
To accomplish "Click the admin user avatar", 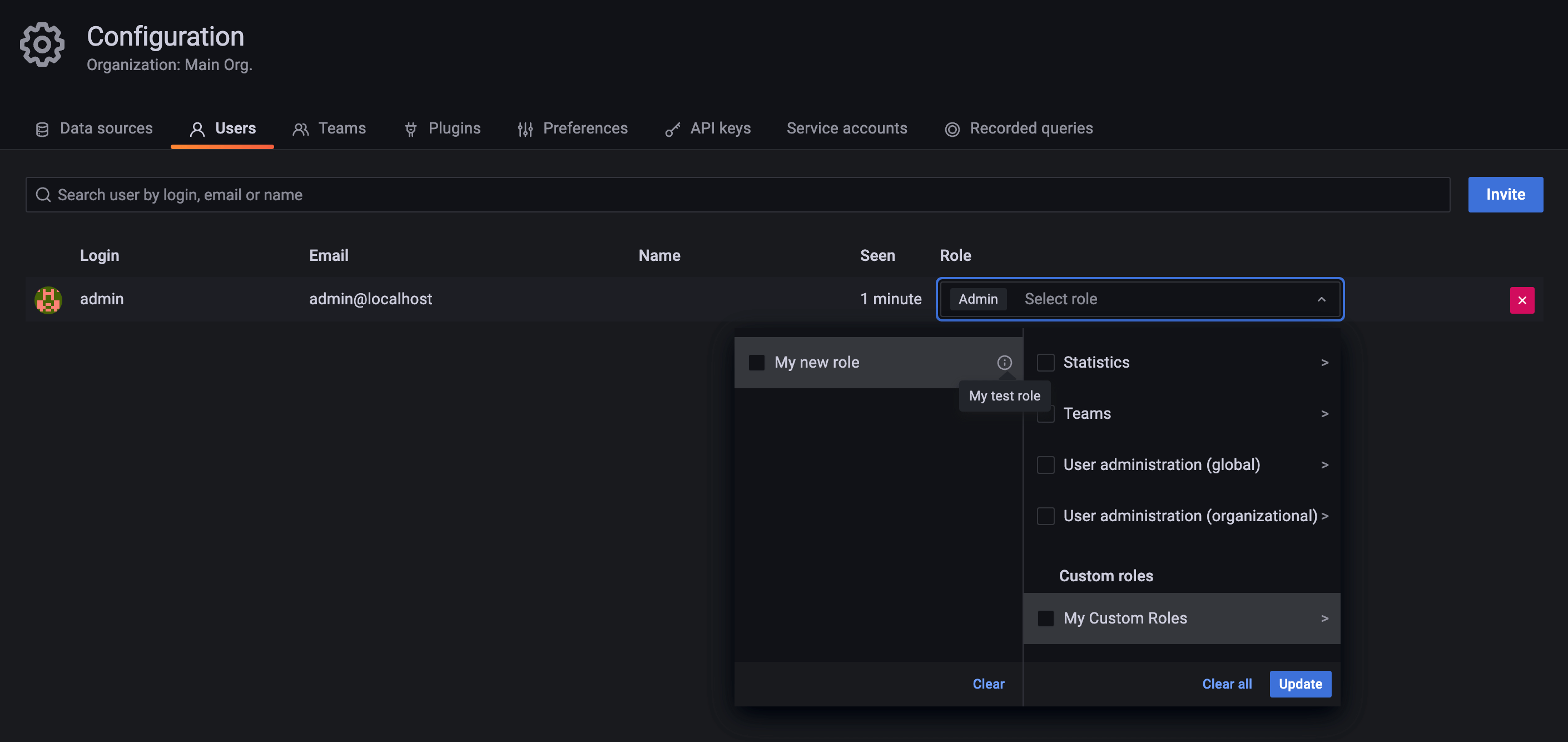I will (48, 299).
